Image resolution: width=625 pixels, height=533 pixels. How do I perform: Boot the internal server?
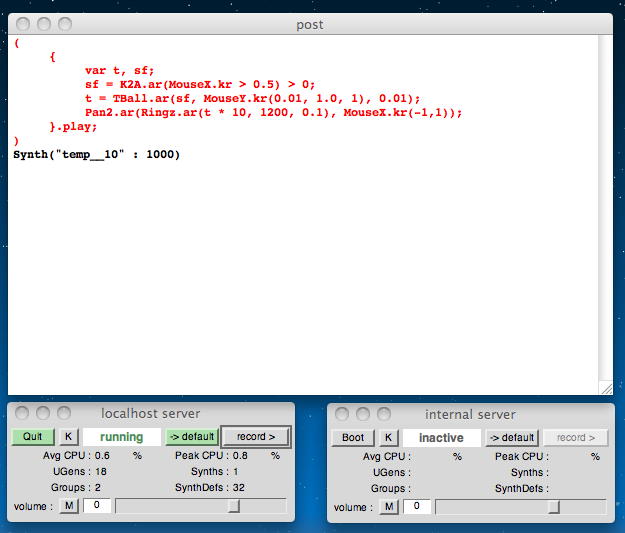pyautogui.click(x=353, y=438)
